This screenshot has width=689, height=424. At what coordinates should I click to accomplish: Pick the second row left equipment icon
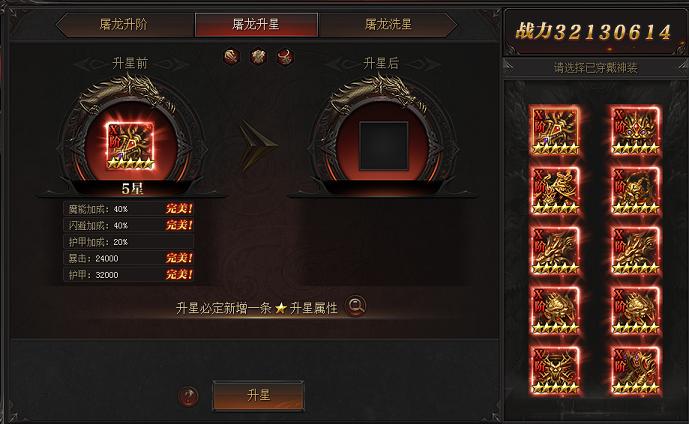(555, 191)
